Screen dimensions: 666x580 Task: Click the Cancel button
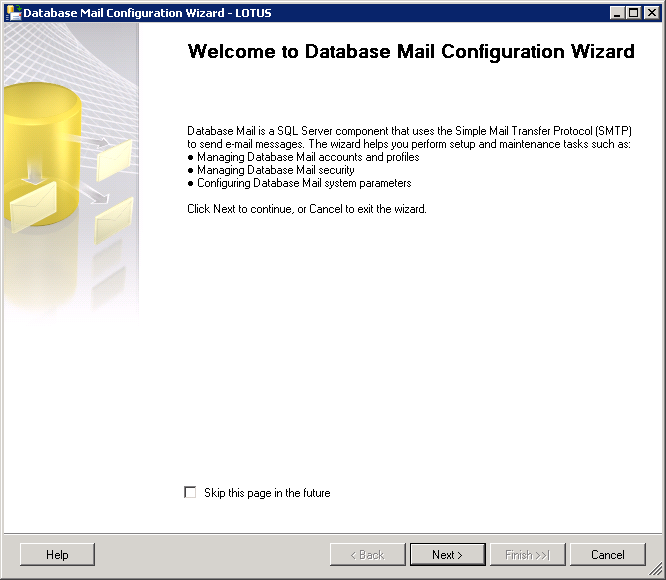coord(608,555)
